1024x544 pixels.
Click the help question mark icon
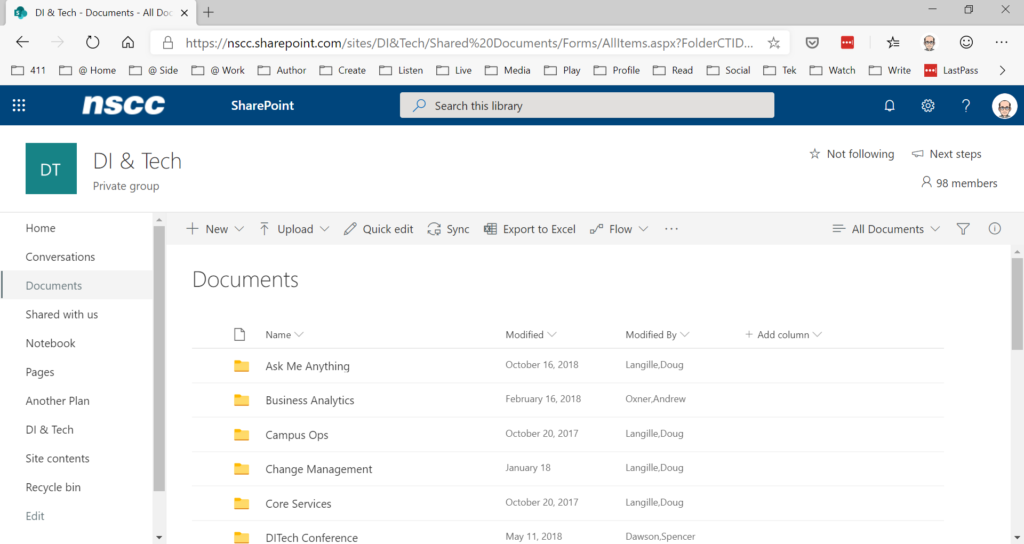coord(966,105)
